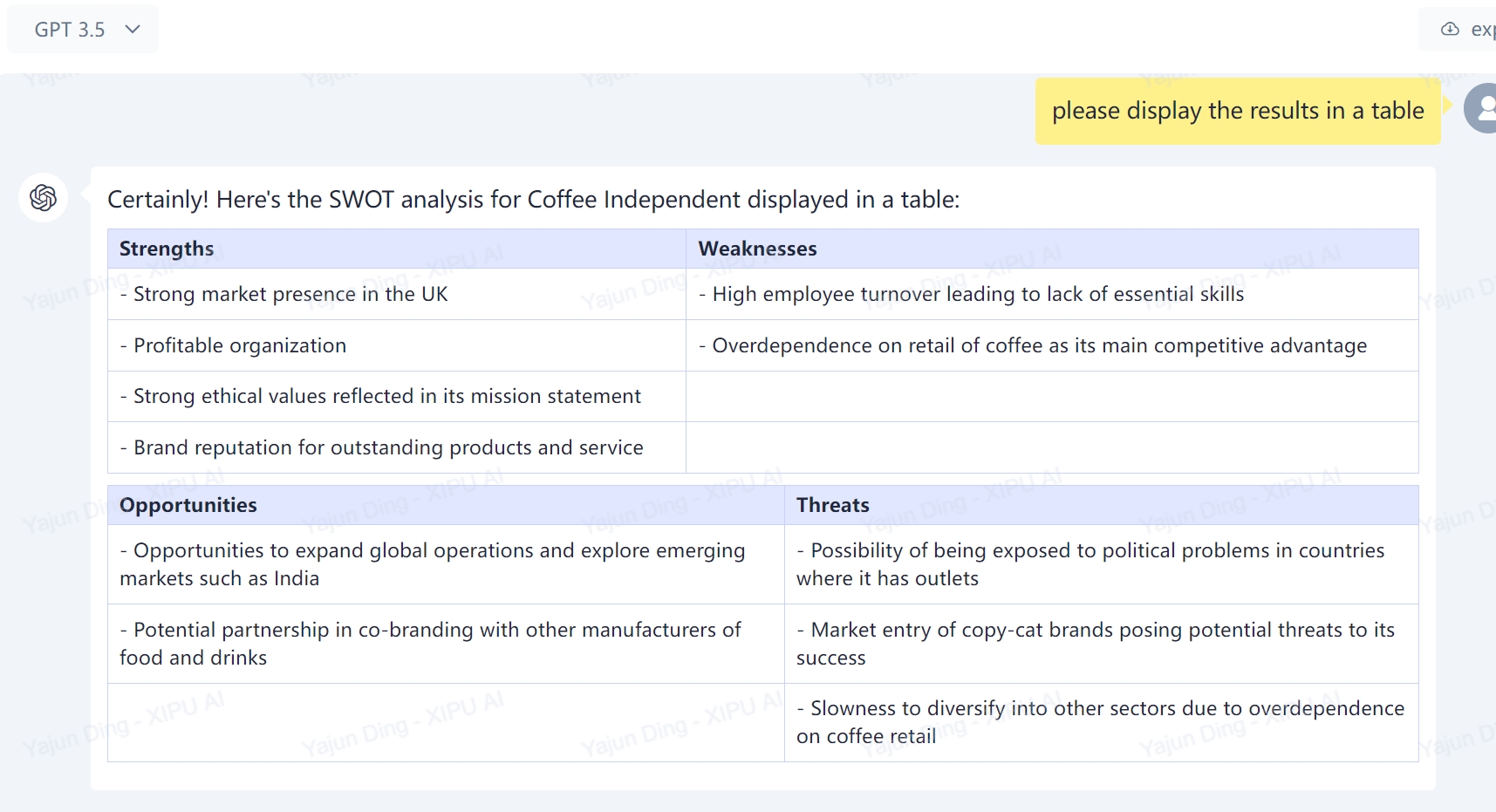Click the emerging markets India cell
The image size is (1496, 812).
pos(433,564)
